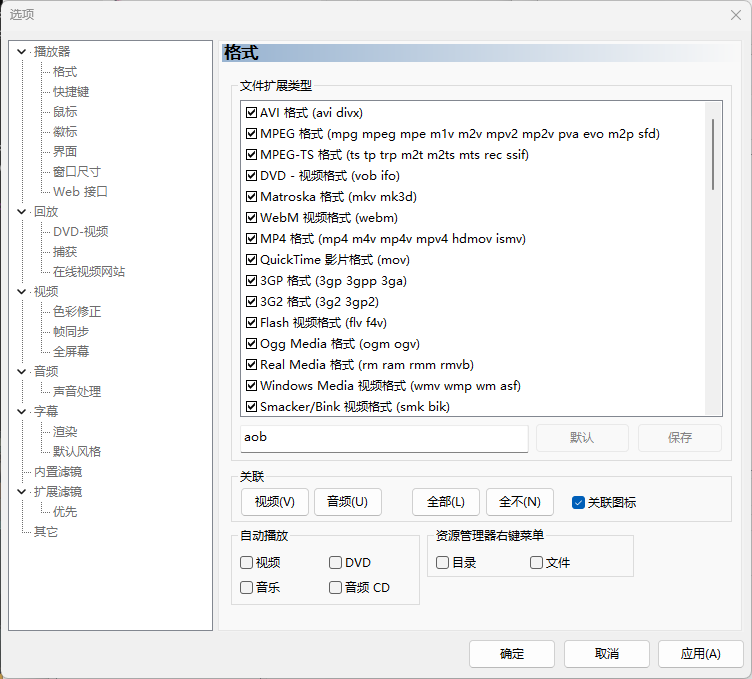Open the DVD-视频 settings page
752x679 pixels.
coord(81,232)
